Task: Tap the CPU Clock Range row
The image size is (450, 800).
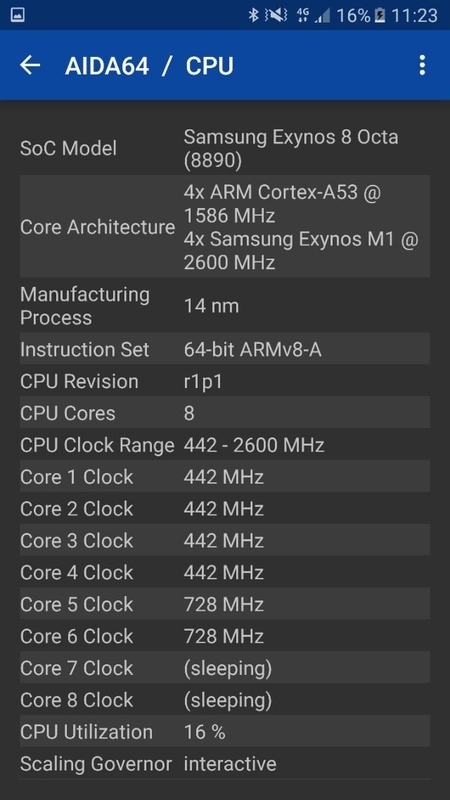Action: pos(224,445)
